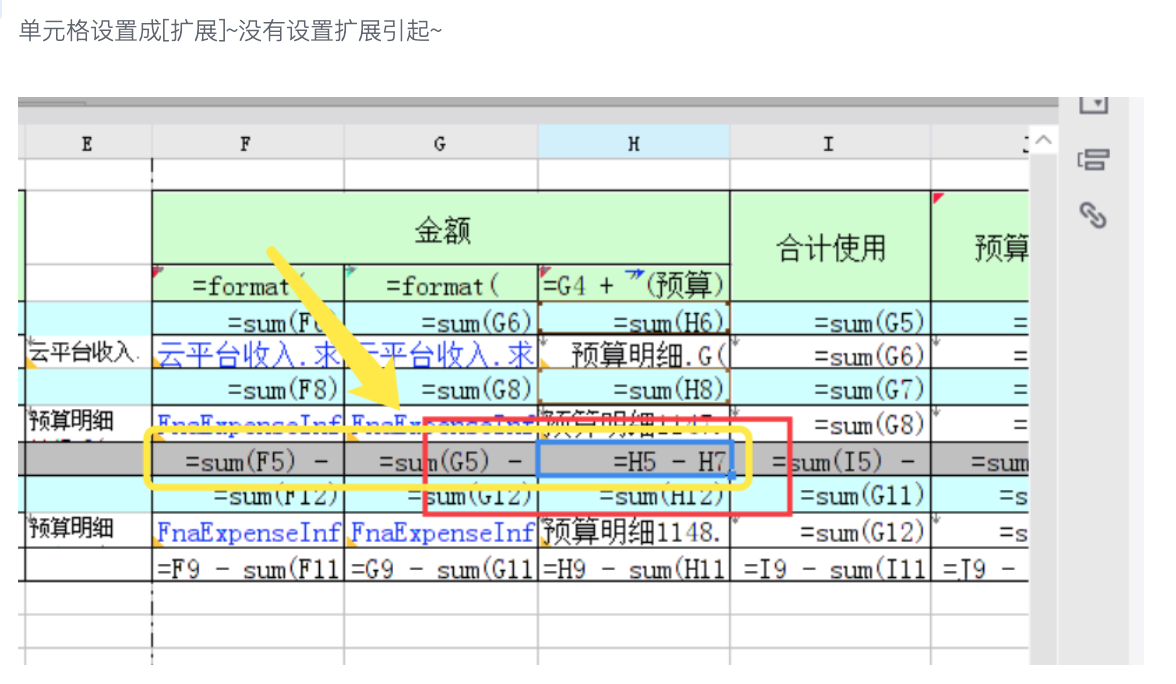Click the =format( cell in column G
1176x684 pixels.
click(441, 284)
